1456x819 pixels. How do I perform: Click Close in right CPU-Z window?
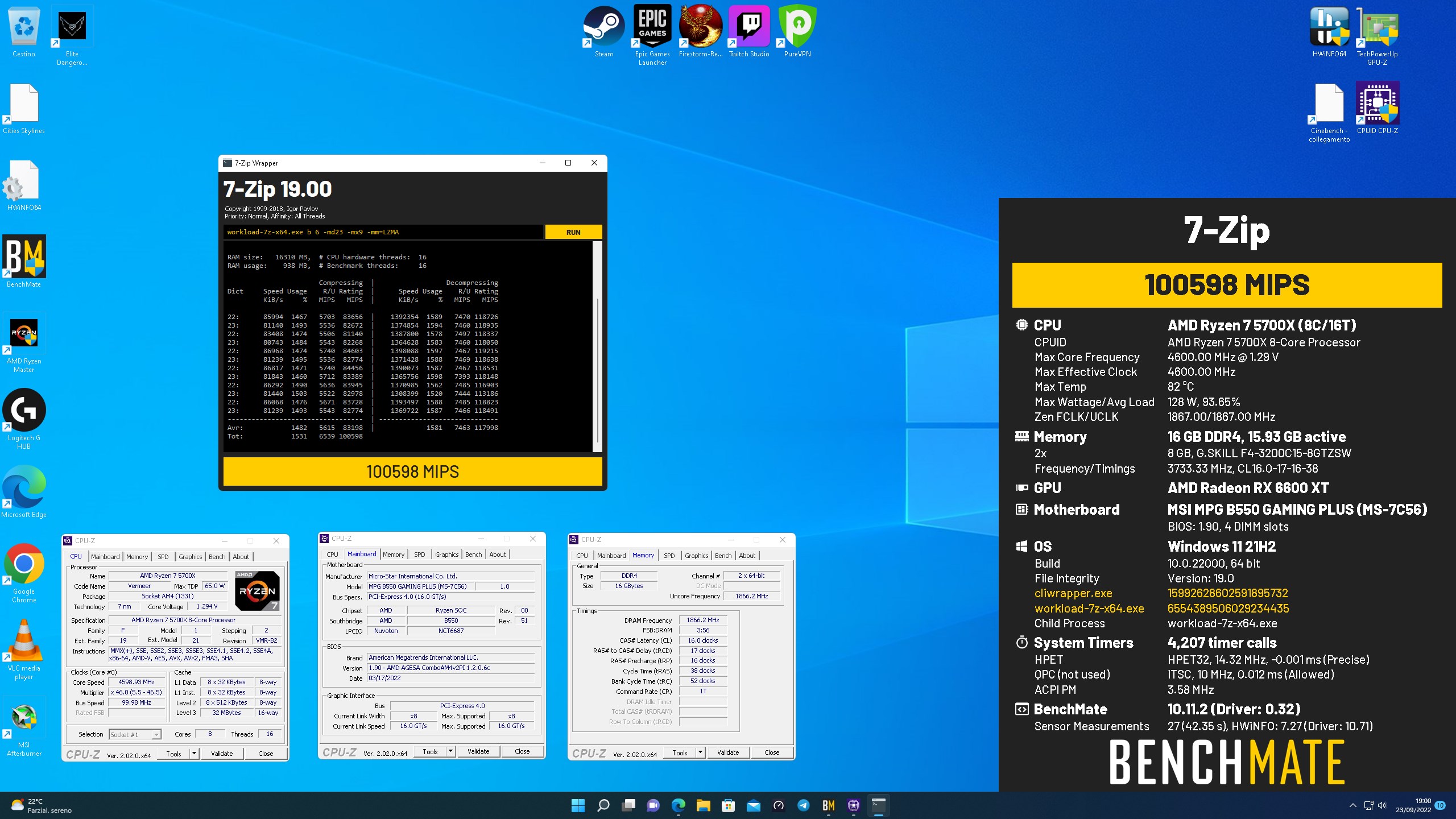pyautogui.click(x=772, y=752)
